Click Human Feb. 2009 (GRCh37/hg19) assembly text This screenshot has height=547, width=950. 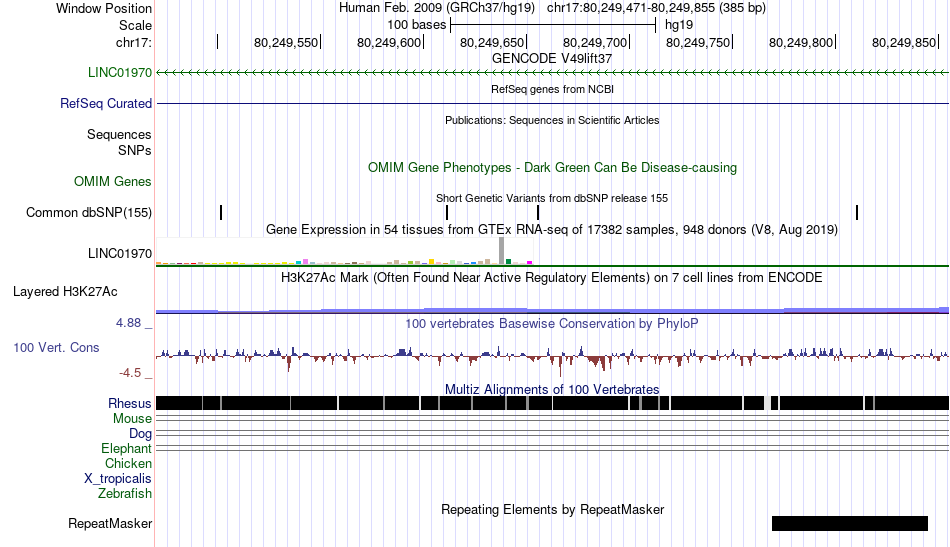point(437,8)
